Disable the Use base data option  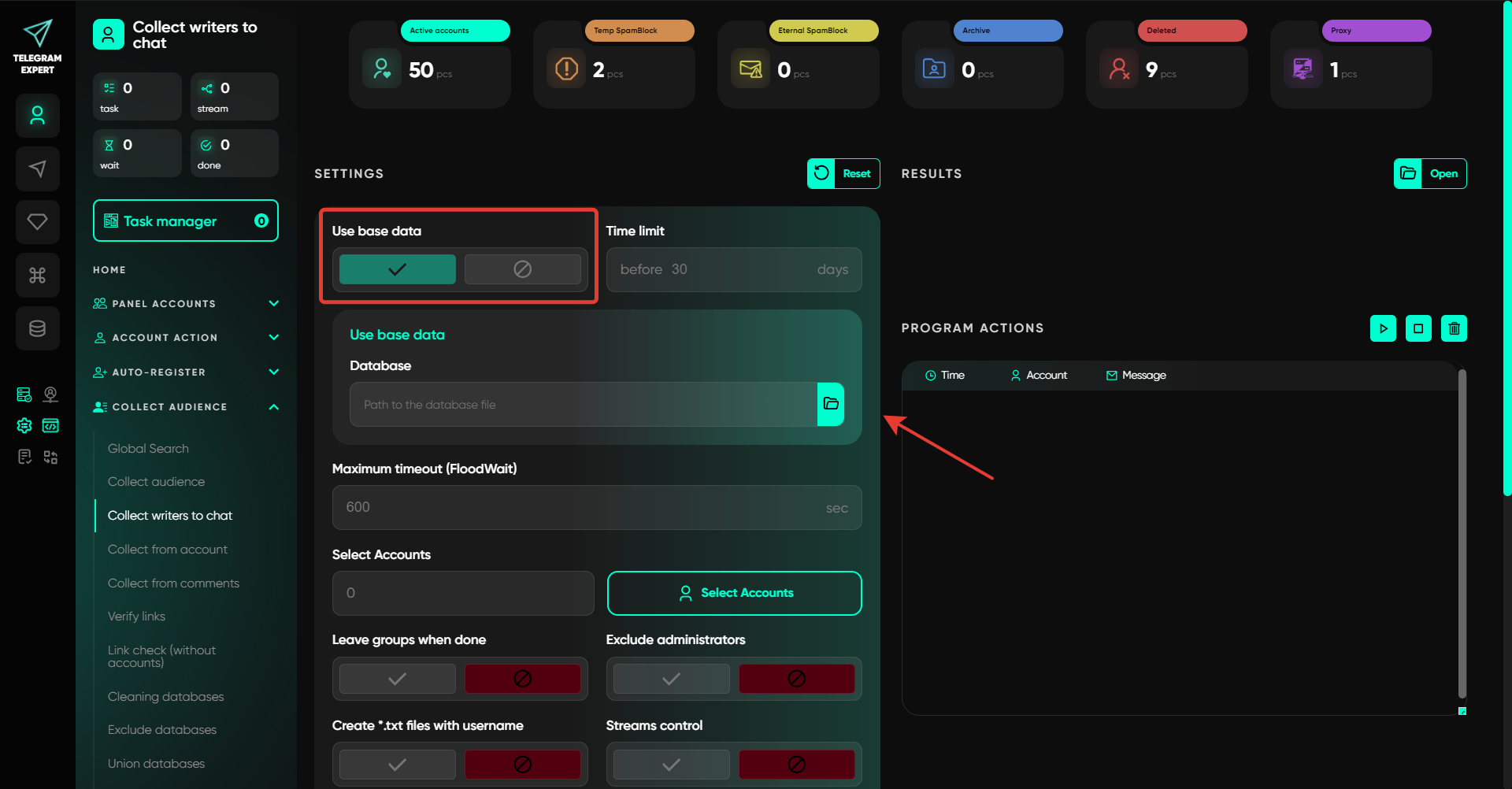coord(522,269)
